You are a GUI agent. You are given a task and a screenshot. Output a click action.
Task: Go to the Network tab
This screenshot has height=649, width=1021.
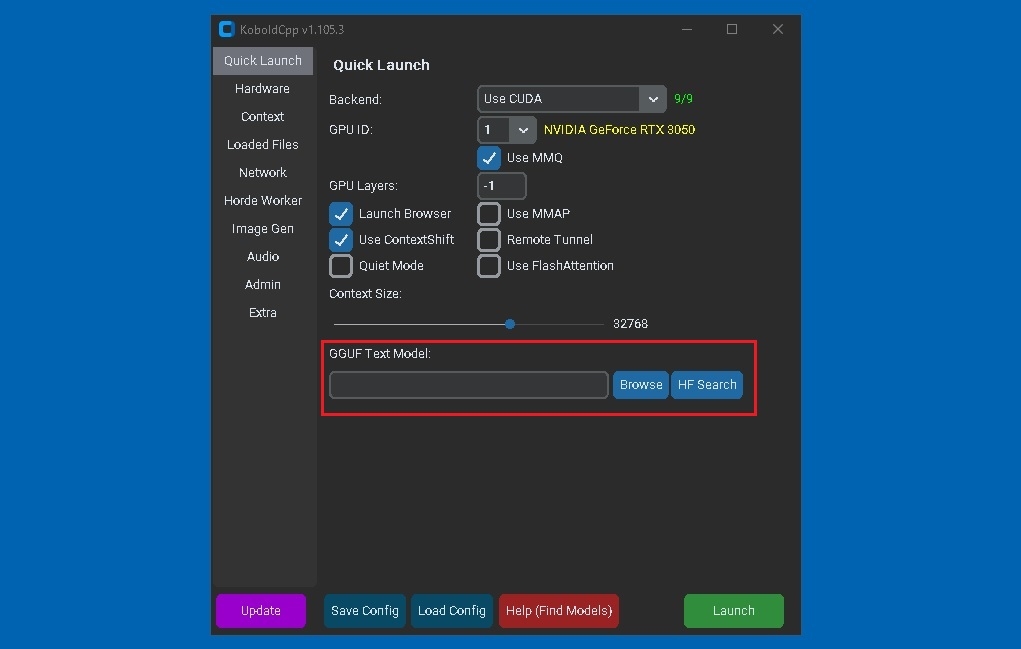pyautogui.click(x=262, y=173)
